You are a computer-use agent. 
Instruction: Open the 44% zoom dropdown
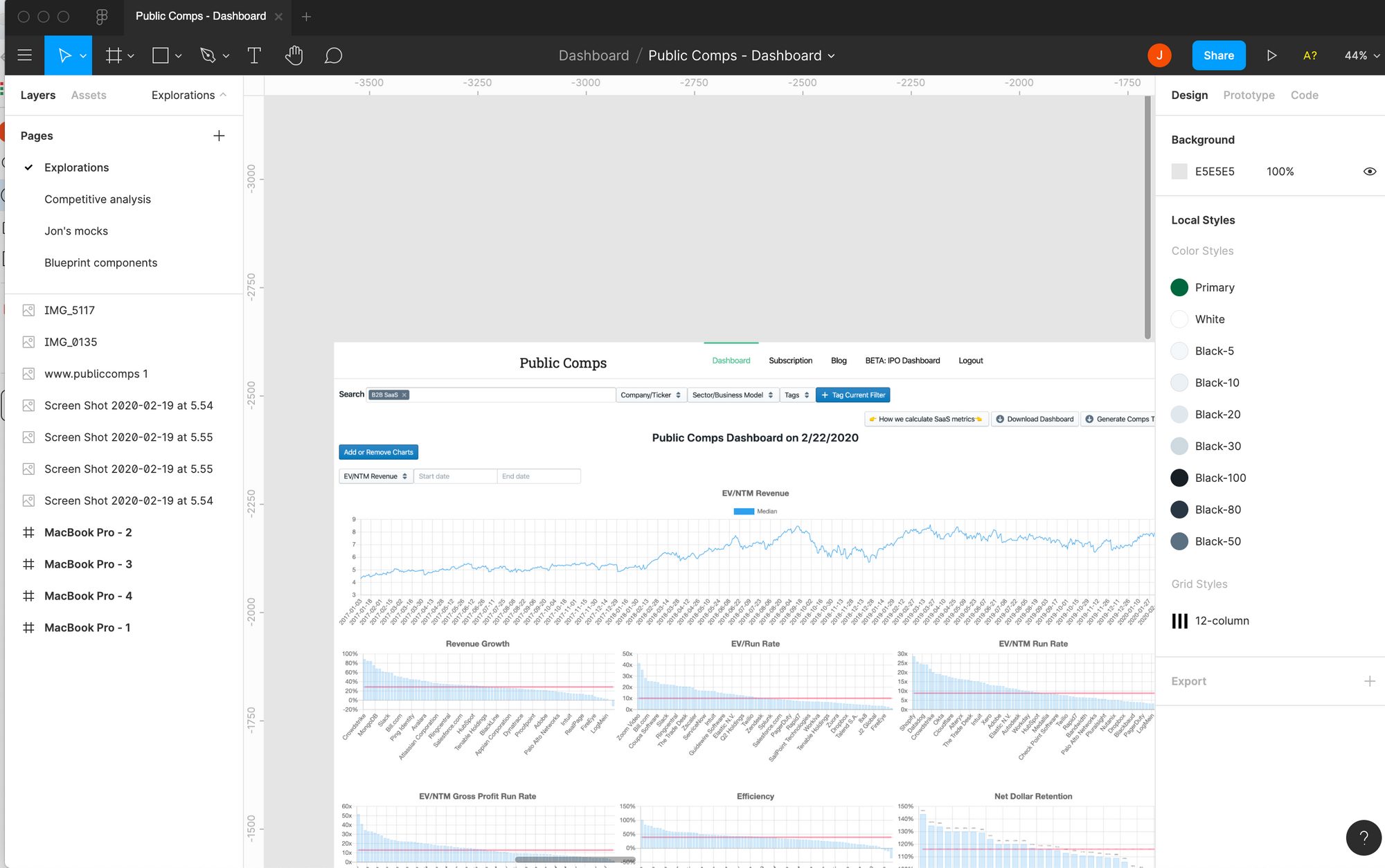[1361, 55]
